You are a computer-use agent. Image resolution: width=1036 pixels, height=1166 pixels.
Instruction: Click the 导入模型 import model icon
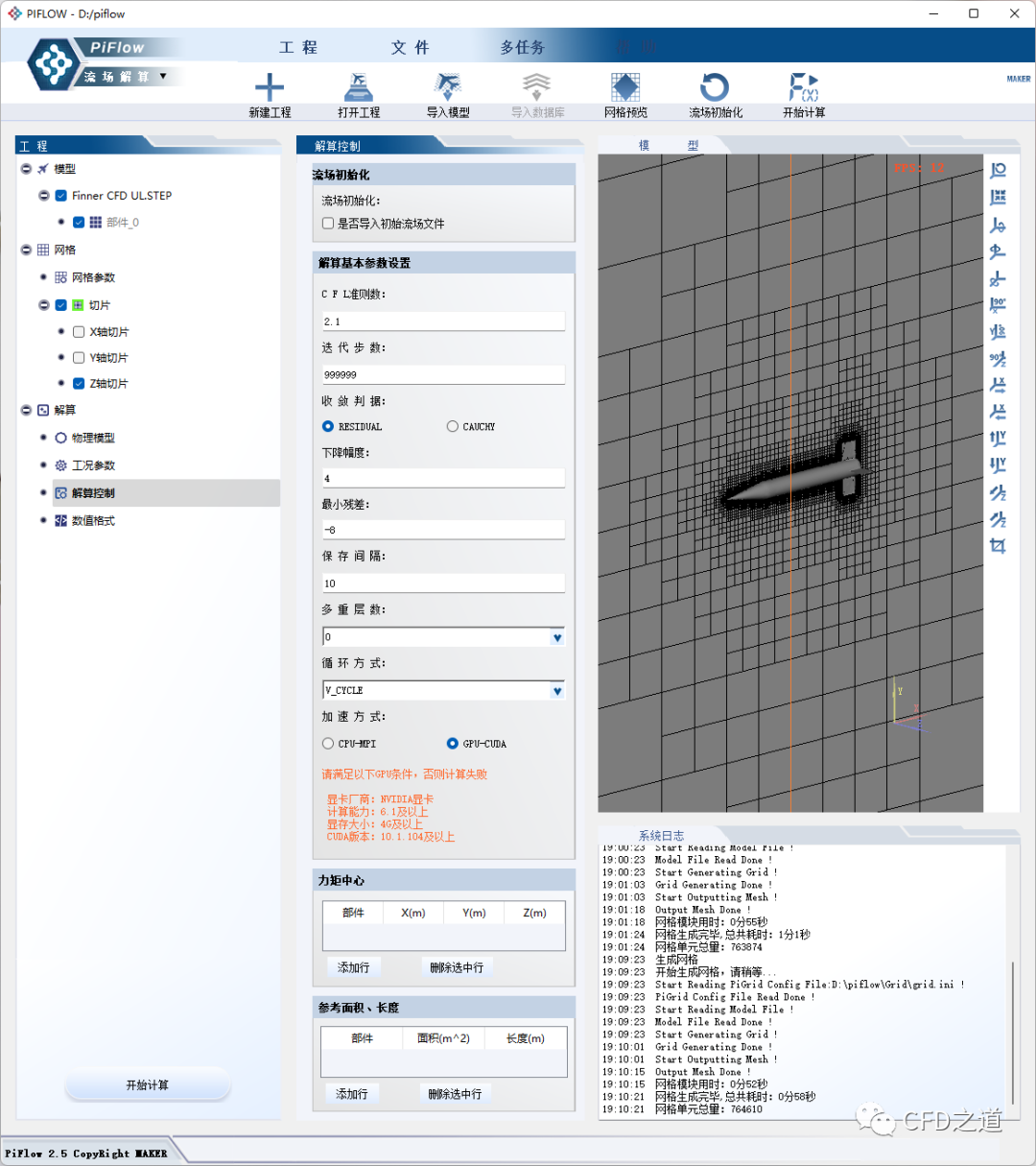click(x=447, y=88)
